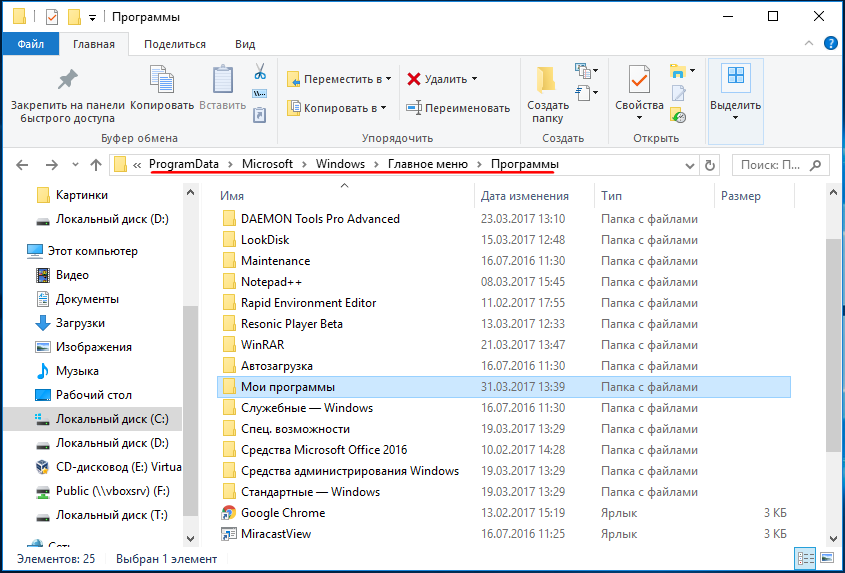Open the "Переместить в" dropdown

tap(339, 79)
